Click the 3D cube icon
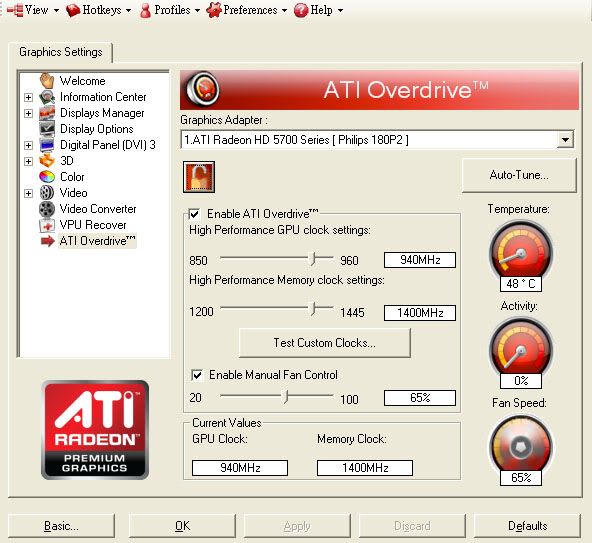Image resolution: width=592 pixels, height=543 pixels. [47, 161]
